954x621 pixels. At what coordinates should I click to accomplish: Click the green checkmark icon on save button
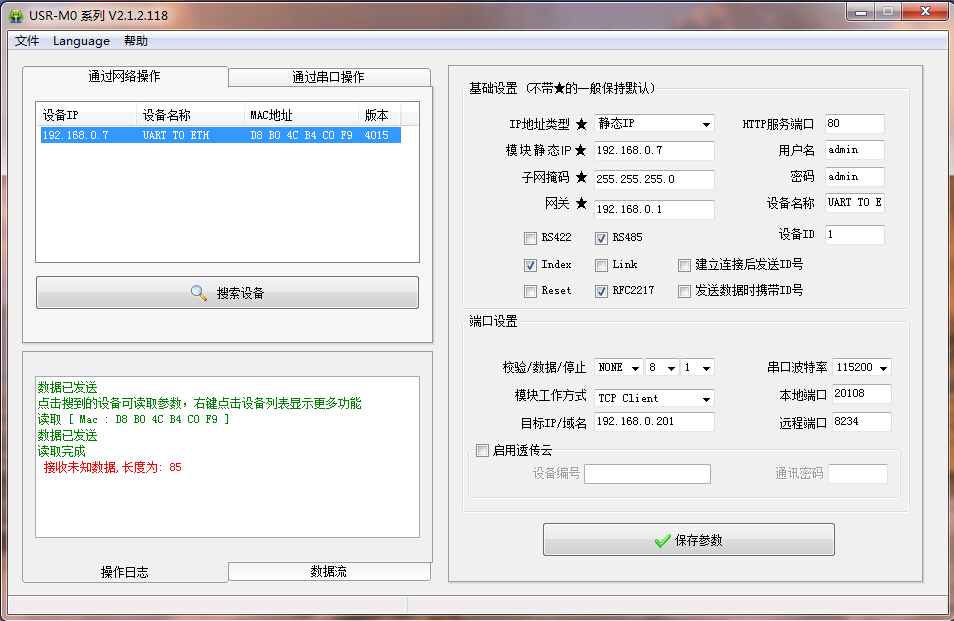(x=662, y=540)
